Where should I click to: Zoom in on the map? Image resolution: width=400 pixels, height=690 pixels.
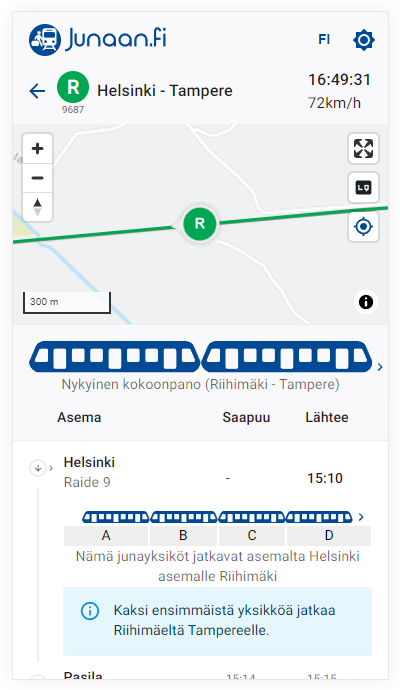38,149
